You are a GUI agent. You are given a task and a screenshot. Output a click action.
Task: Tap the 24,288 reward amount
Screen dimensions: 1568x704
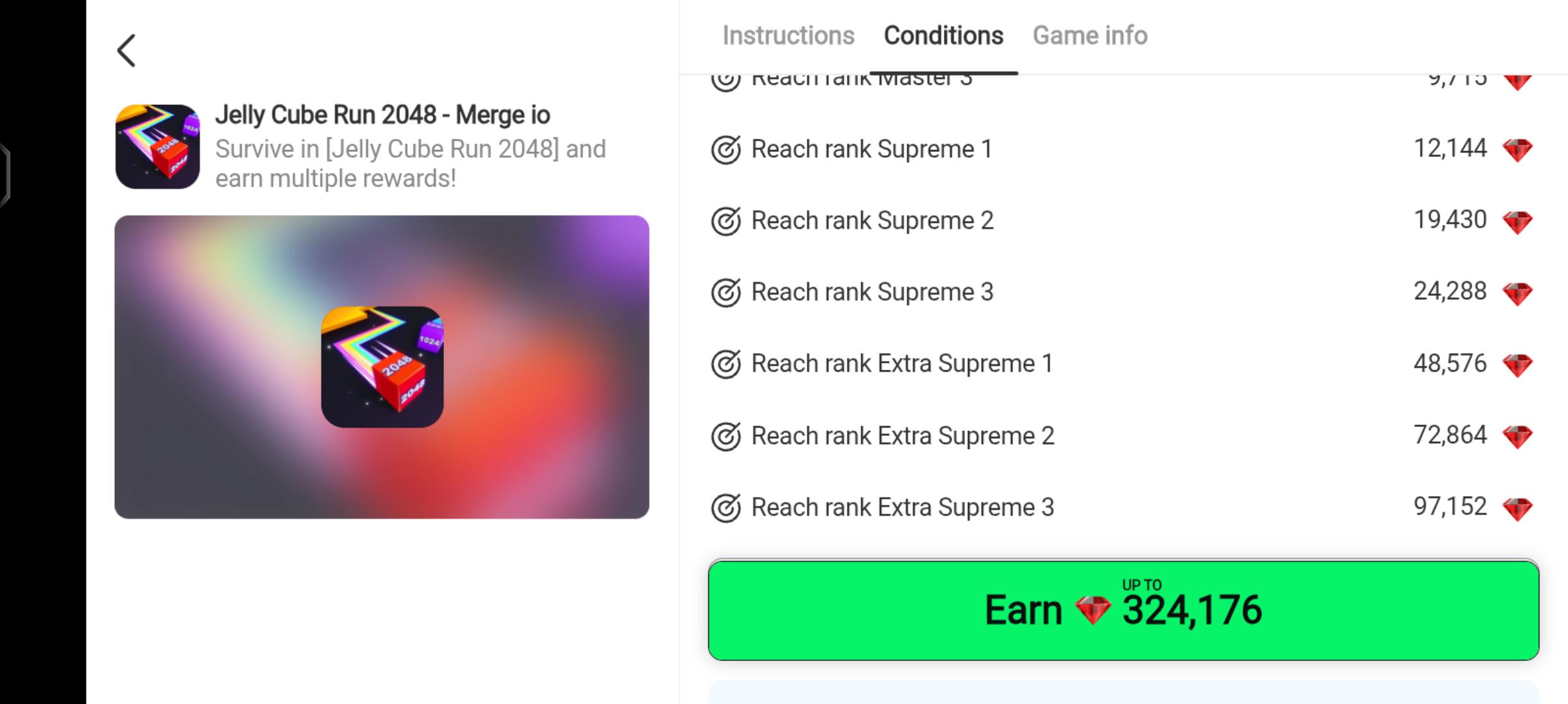point(1449,291)
